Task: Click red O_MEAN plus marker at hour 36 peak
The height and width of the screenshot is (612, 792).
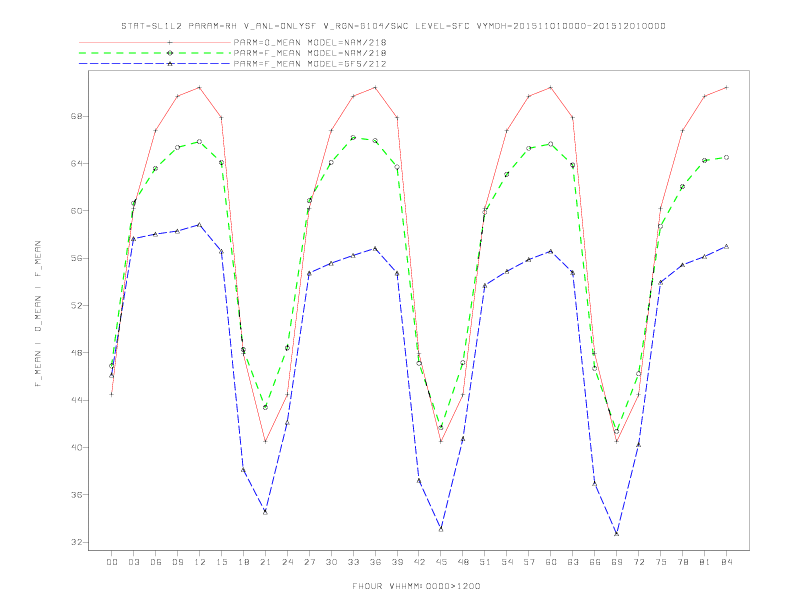Action: point(375,87)
